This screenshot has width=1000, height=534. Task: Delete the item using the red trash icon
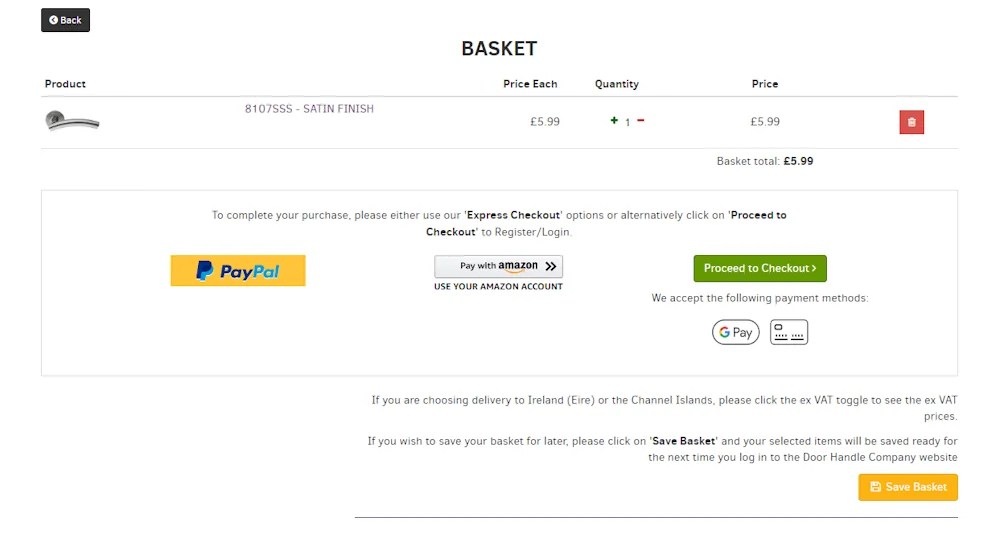pyautogui.click(x=911, y=122)
